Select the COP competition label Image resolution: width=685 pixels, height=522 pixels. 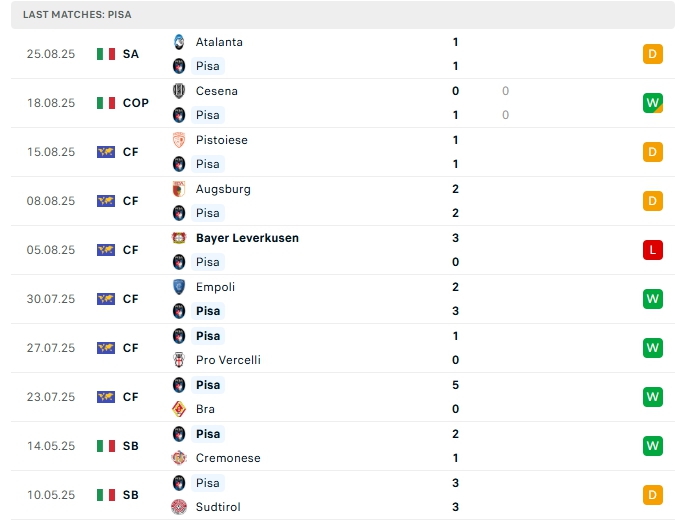click(136, 103)
